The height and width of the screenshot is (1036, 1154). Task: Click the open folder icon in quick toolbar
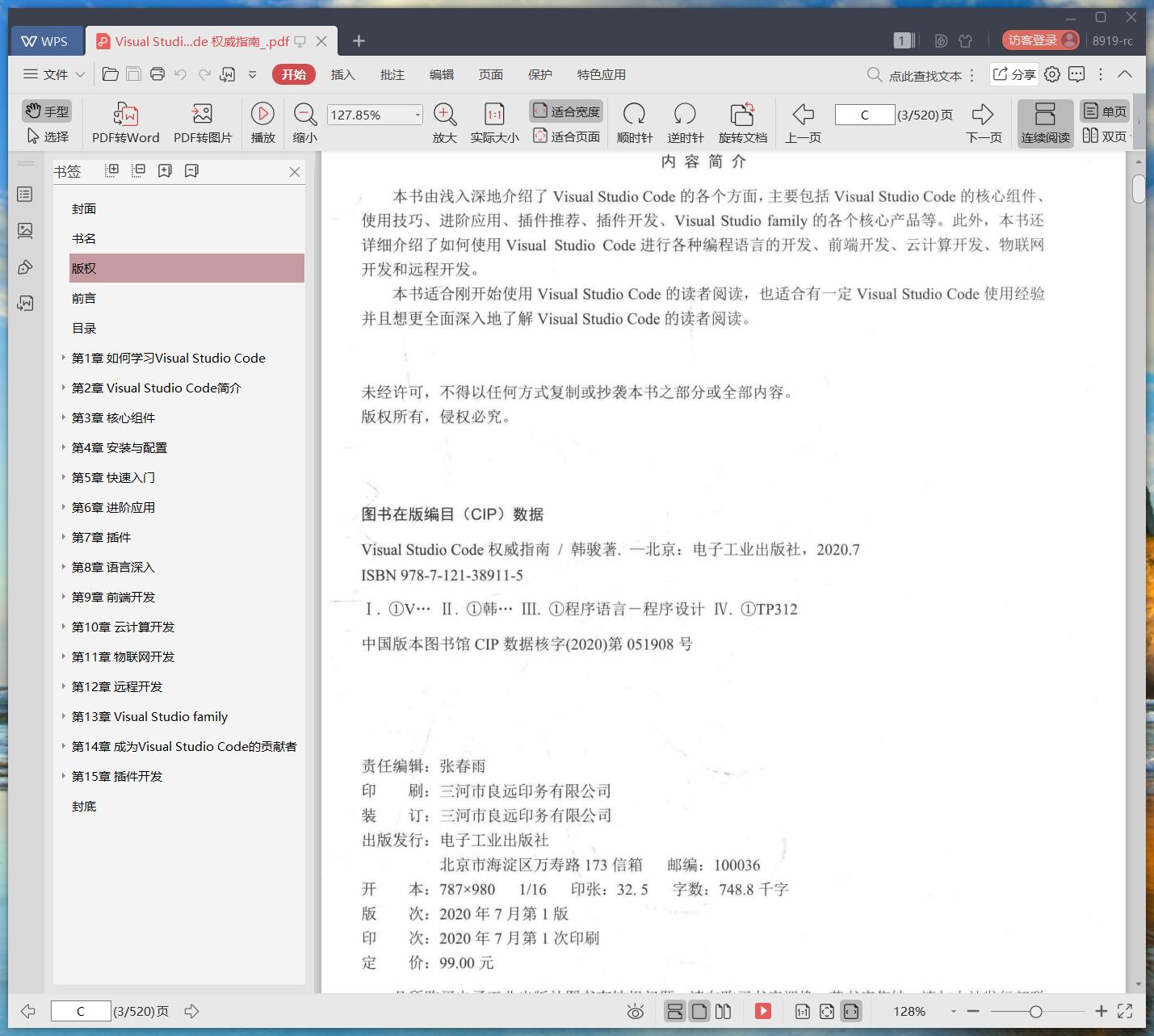point(111,74)
